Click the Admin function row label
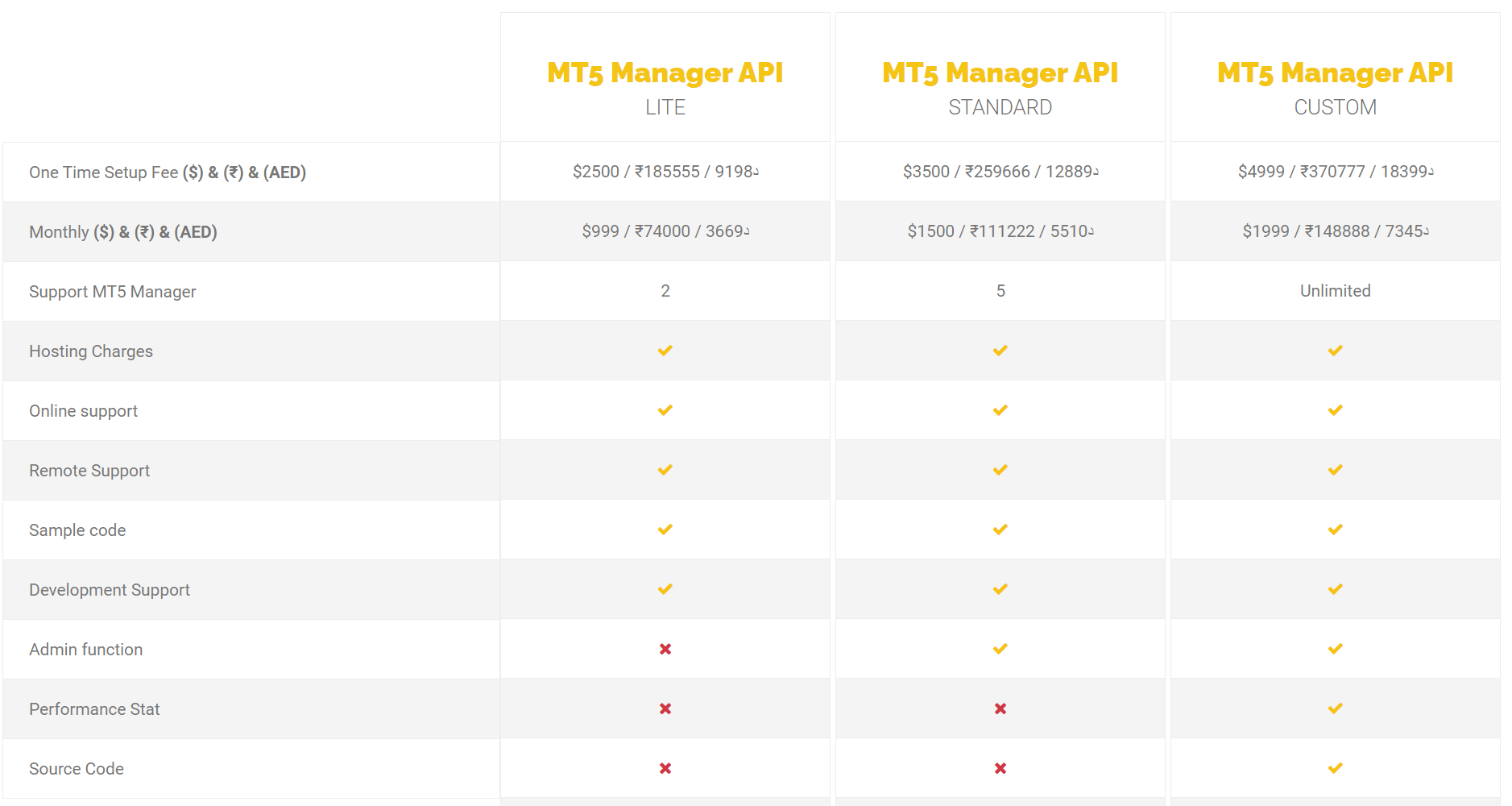Viewport: 1512px width, 806px height. point(86,650)
